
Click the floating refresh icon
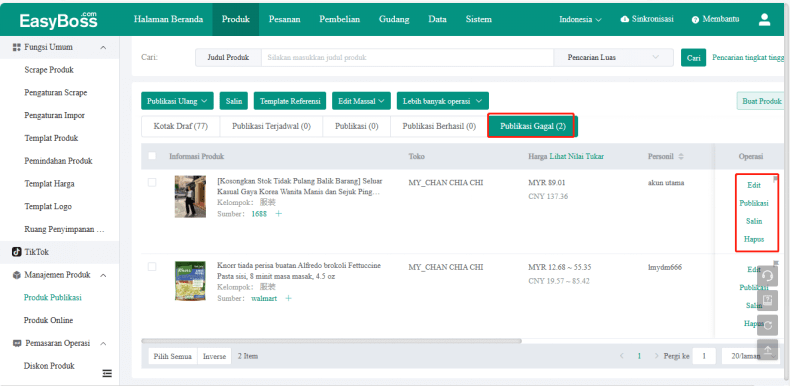click(x=767, y=325)
